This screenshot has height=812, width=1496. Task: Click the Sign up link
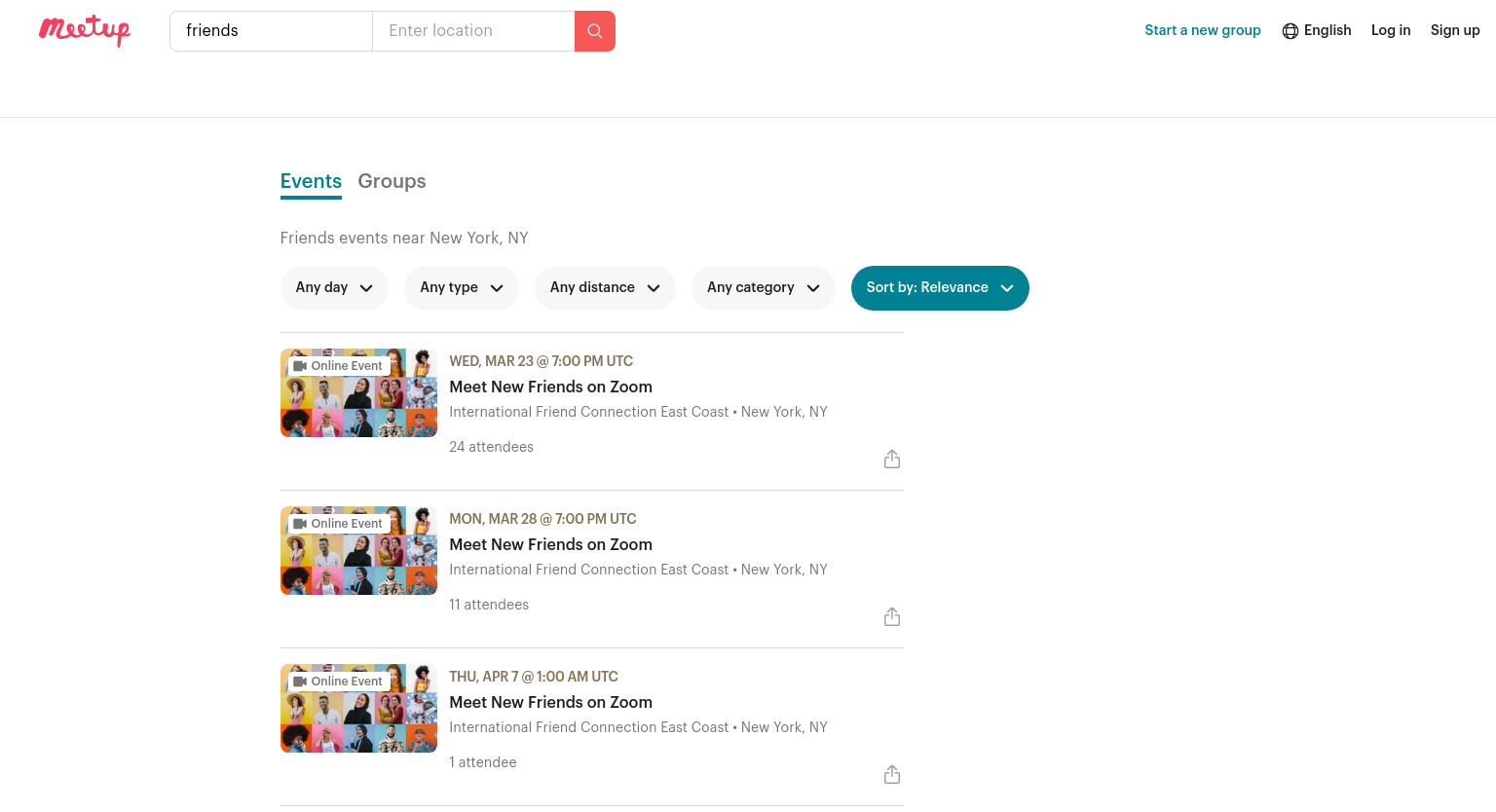coord(1455,30)
